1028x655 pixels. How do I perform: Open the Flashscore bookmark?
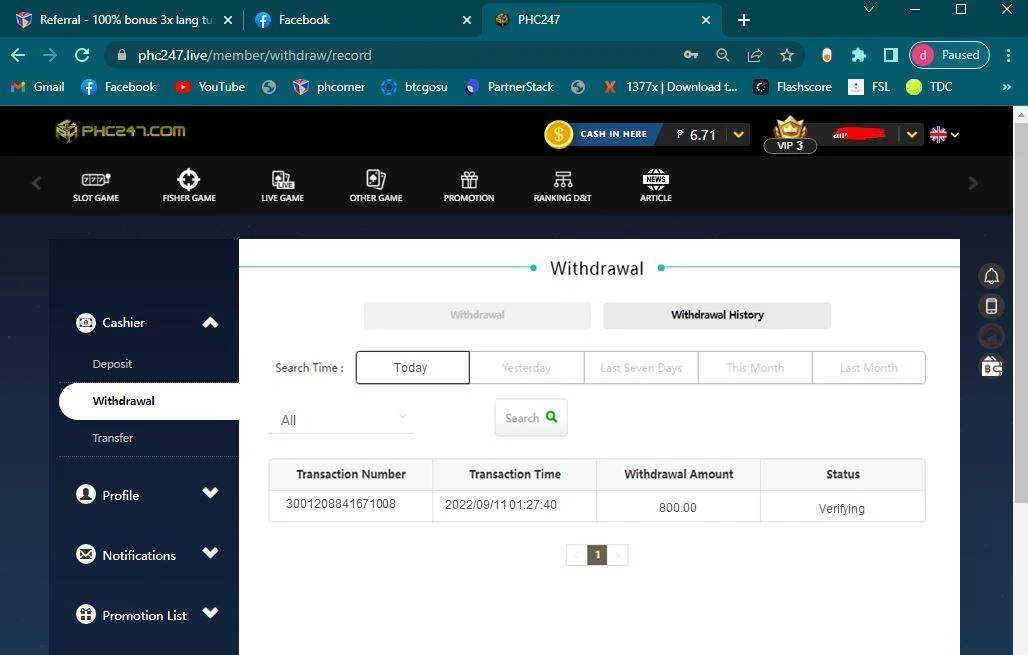click(793, 87)
